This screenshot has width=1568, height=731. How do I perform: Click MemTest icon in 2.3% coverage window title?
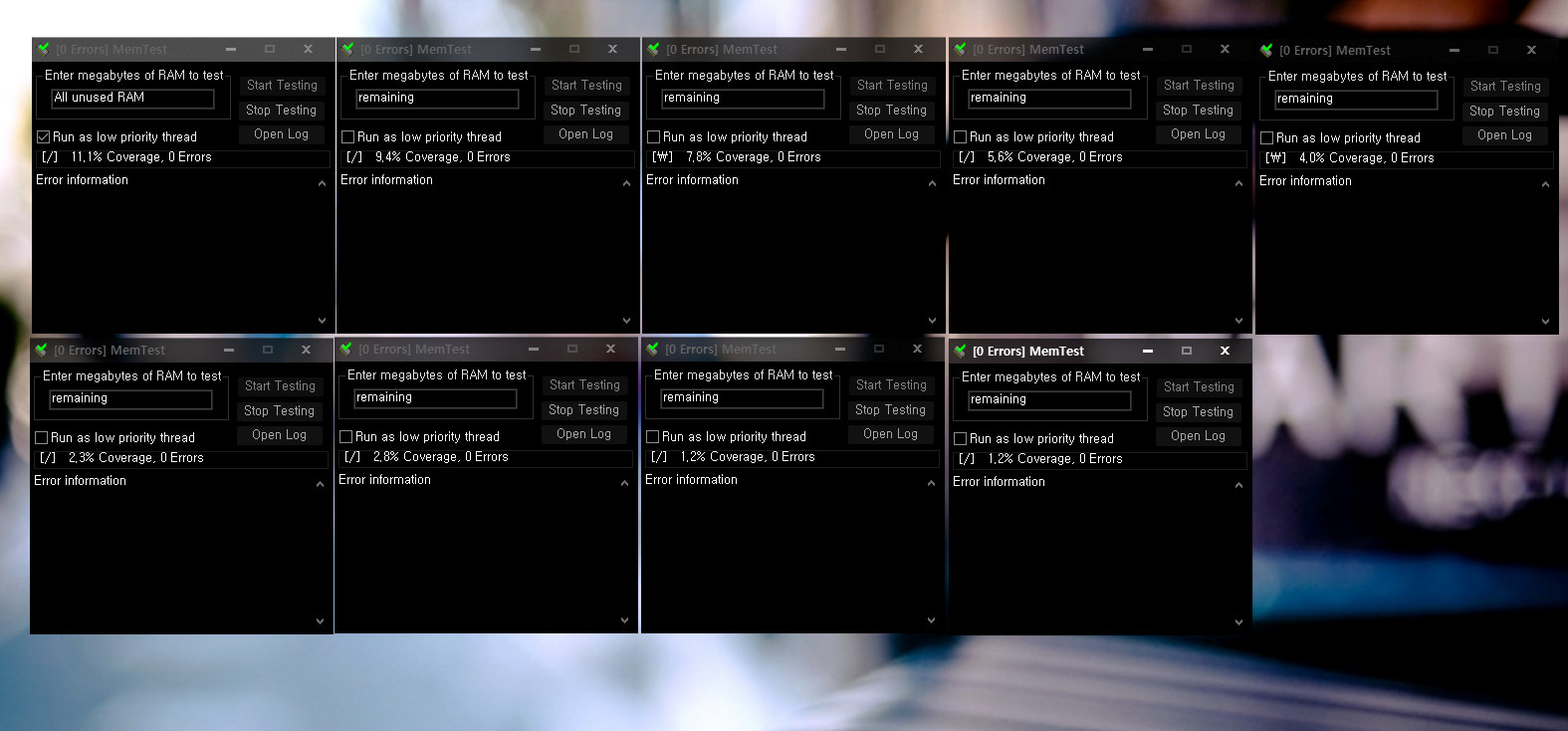coord(41,350)
